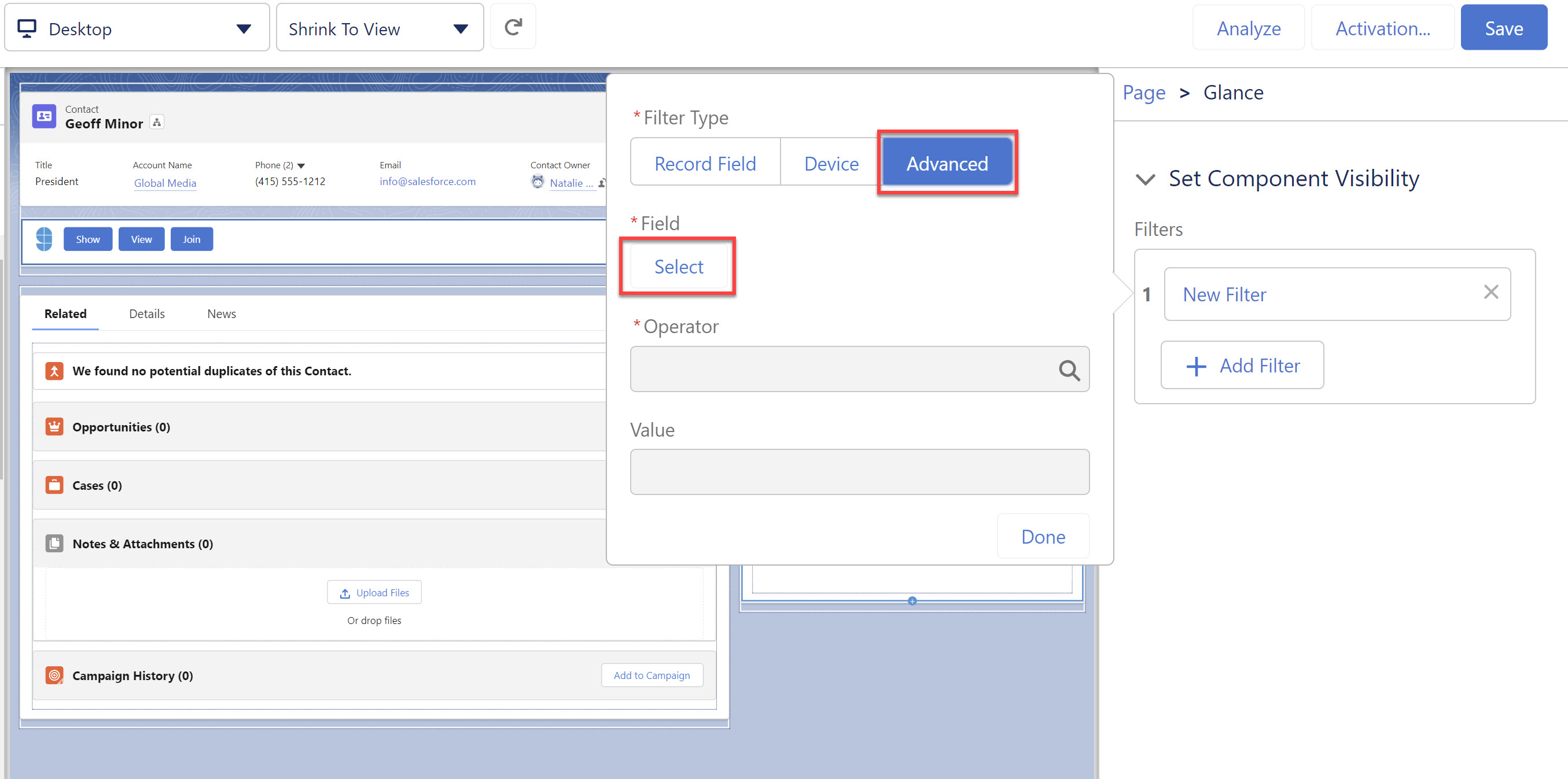This screenshot has width=1568, height=779.
Task: Click the search icon in Operator field
Action: coord(1068,370)
